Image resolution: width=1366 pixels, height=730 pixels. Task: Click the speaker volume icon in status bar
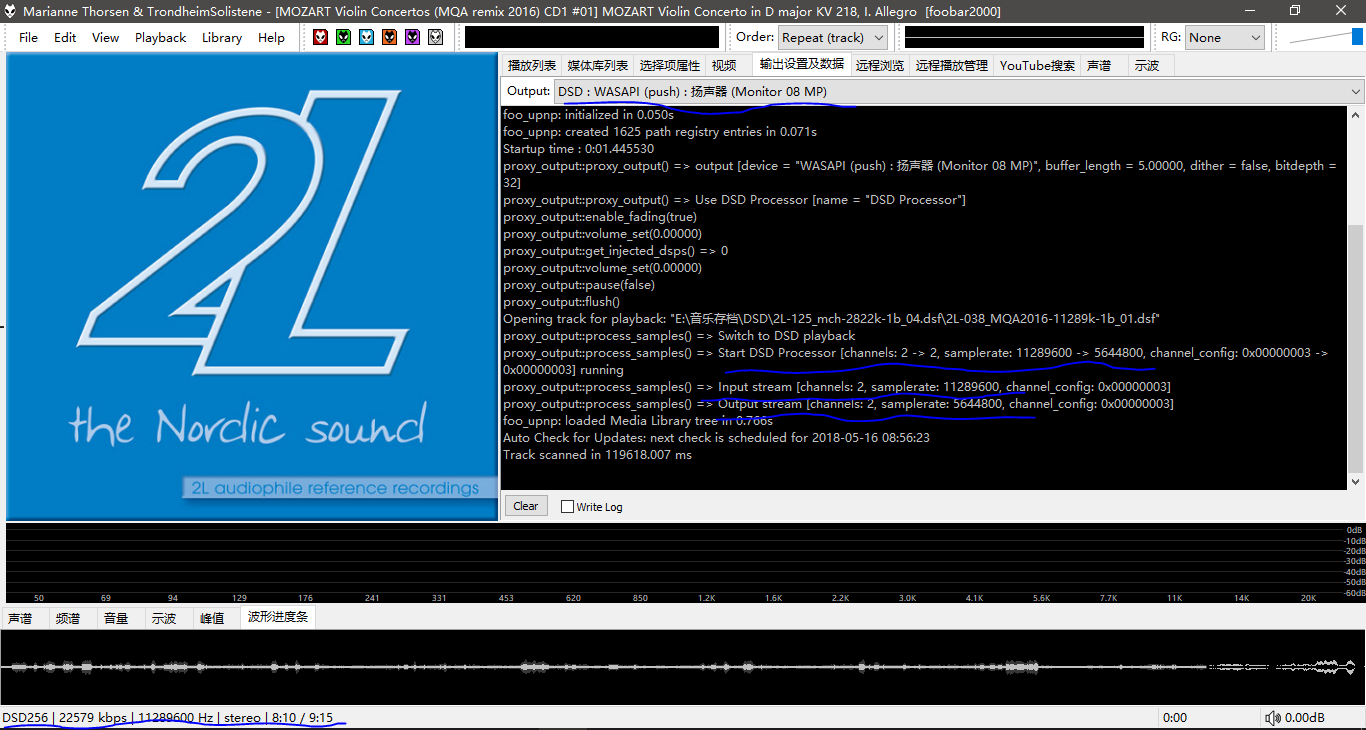point(1272,718)
